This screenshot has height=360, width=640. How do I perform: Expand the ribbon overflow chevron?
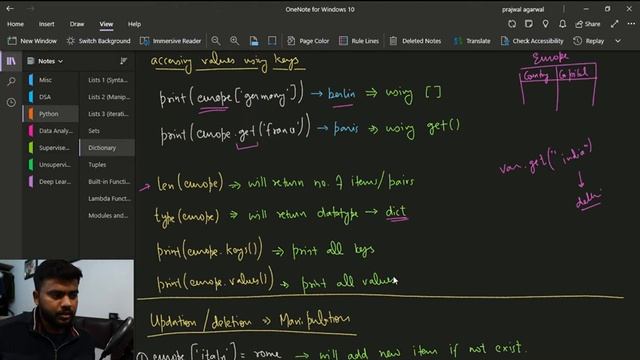click(x=618, y=41)
